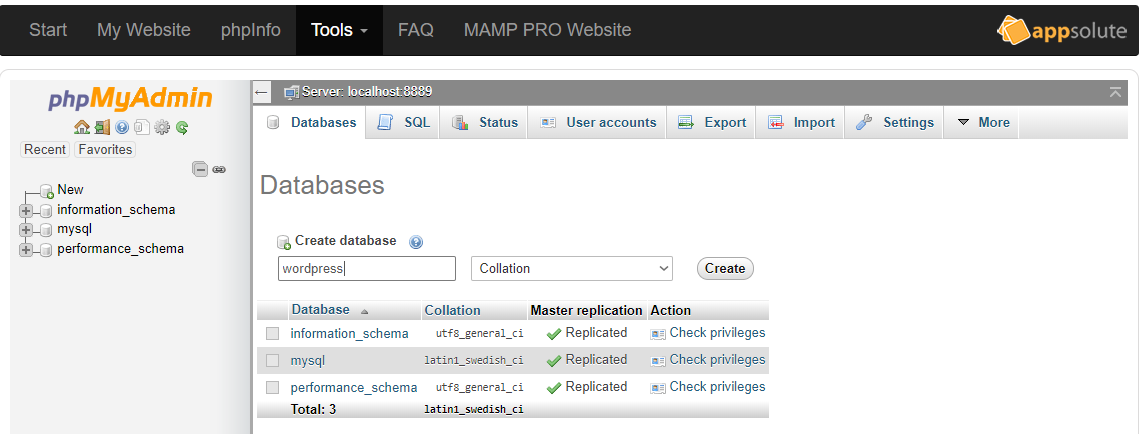Click privileges icon in information_schema row

(x=658, y=334)
